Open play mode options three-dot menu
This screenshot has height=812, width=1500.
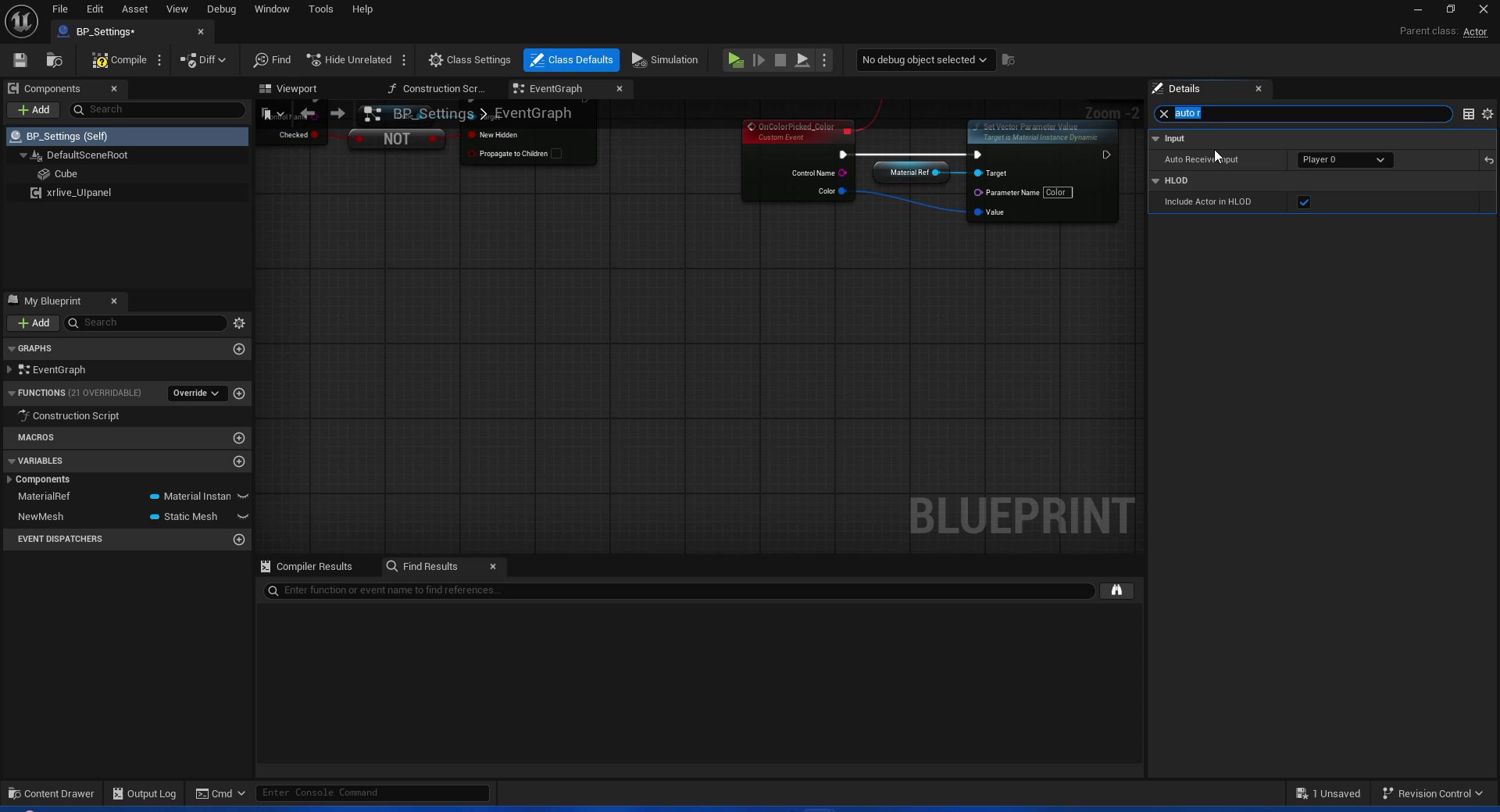(x=824, y=60)
